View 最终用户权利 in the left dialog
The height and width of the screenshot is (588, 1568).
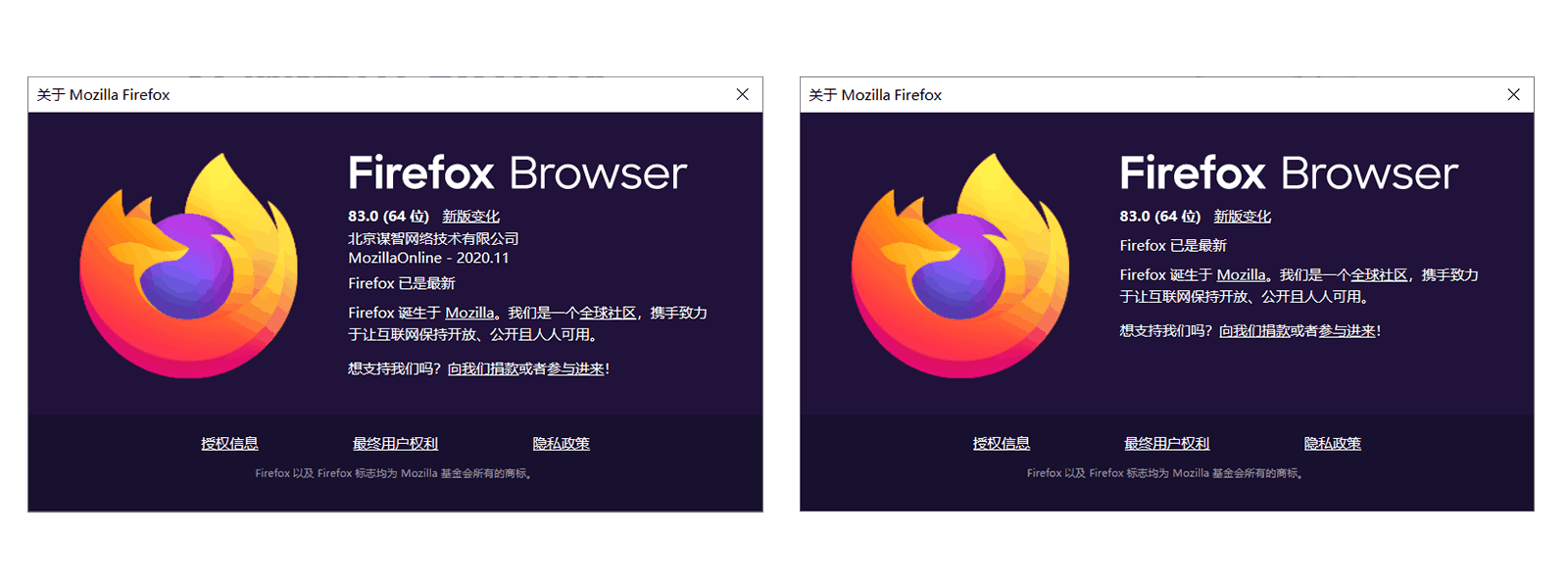(395, 444)
